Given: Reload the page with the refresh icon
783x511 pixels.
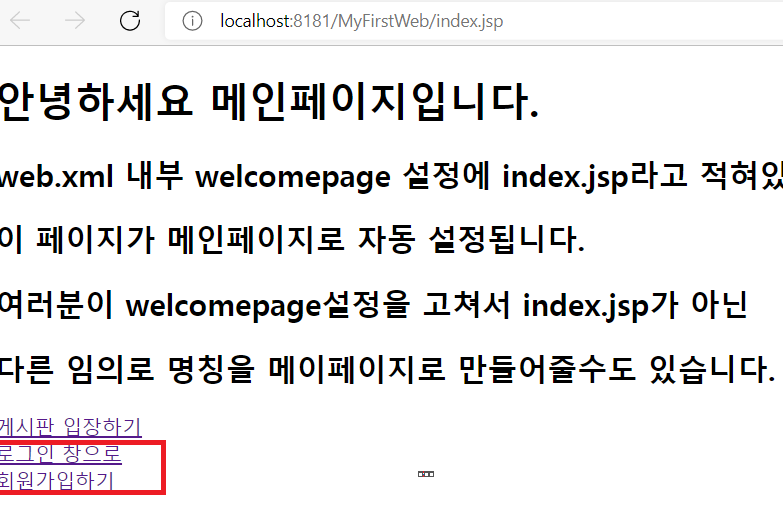Looking at the screenshot, I should pos(130,20).
